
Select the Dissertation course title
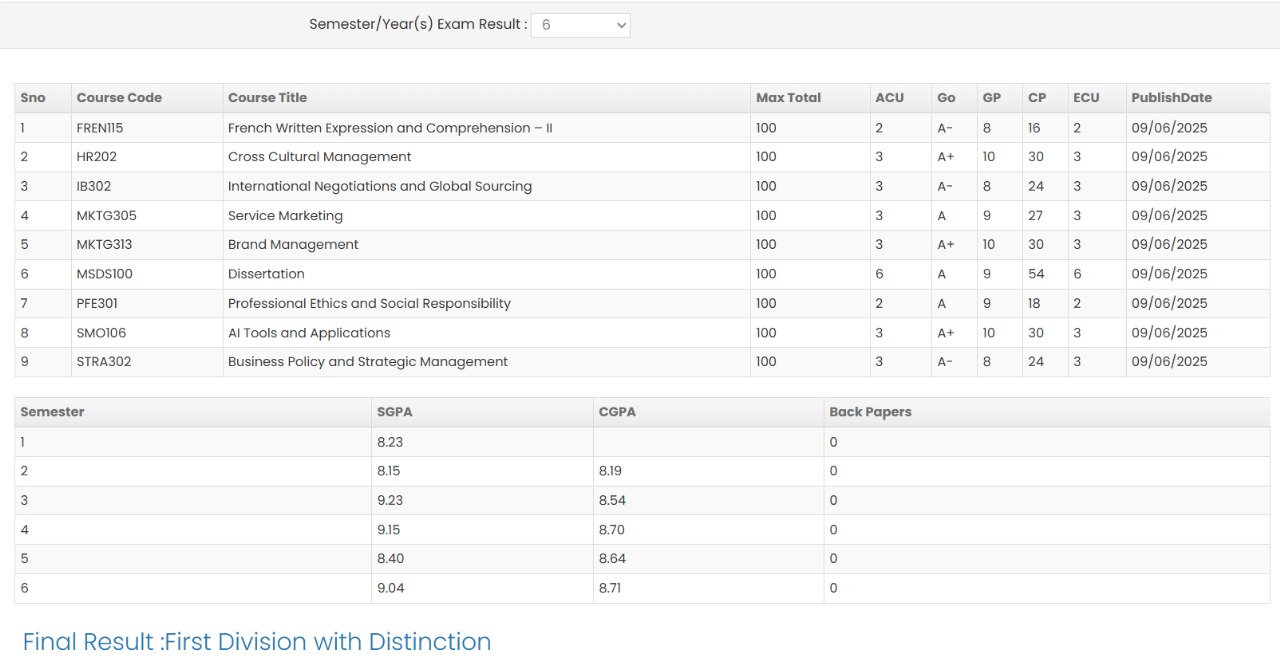[x=266, y=274]
